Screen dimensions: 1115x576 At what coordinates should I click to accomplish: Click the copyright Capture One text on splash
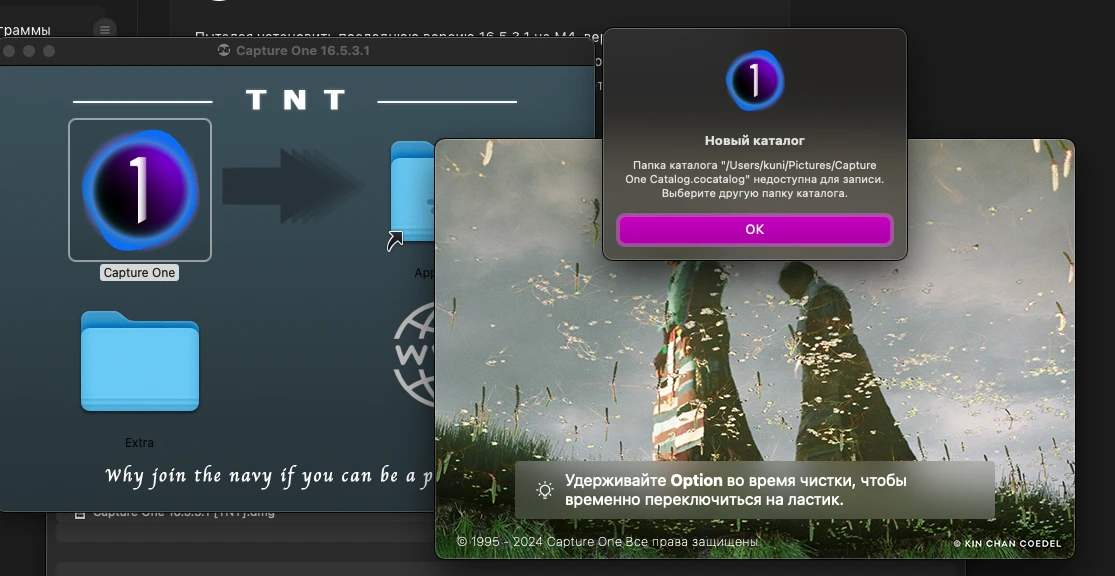tap(607, 542)
